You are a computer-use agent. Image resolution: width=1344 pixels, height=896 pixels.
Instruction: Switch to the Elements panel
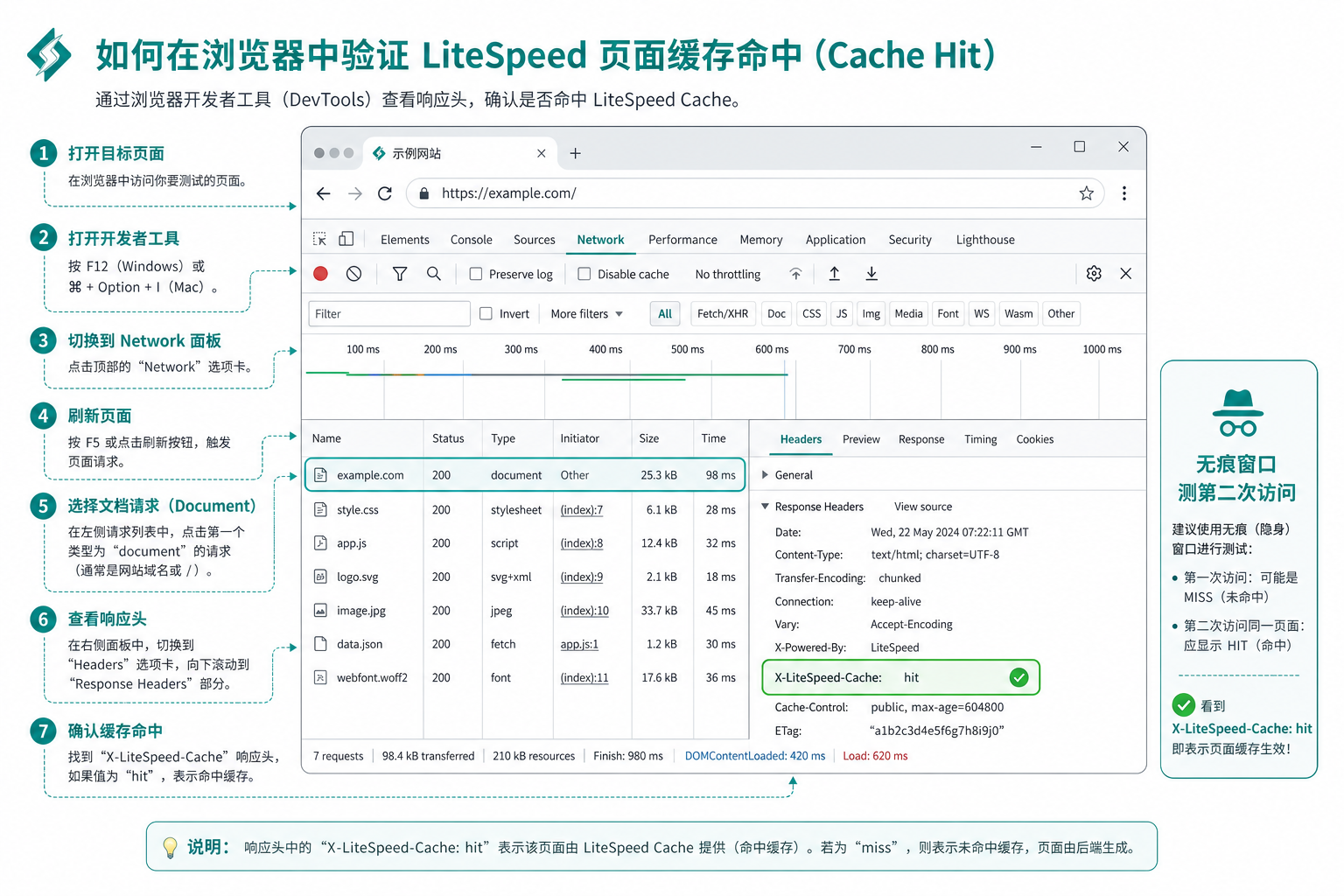[405, 240]
